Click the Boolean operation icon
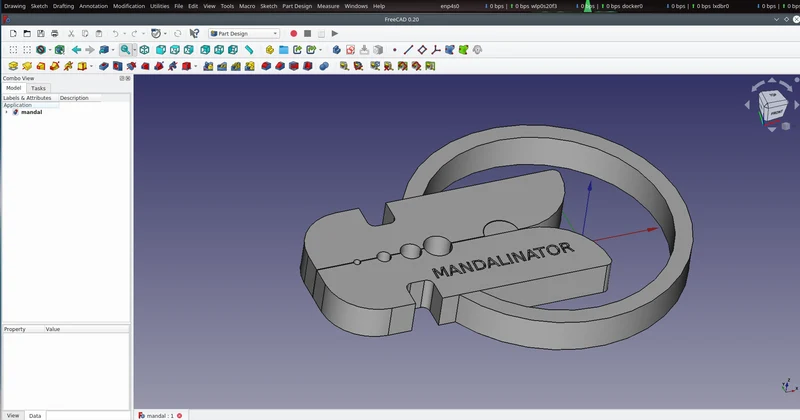This screenshot has height=420, width=800. click(x=324, y=66)
